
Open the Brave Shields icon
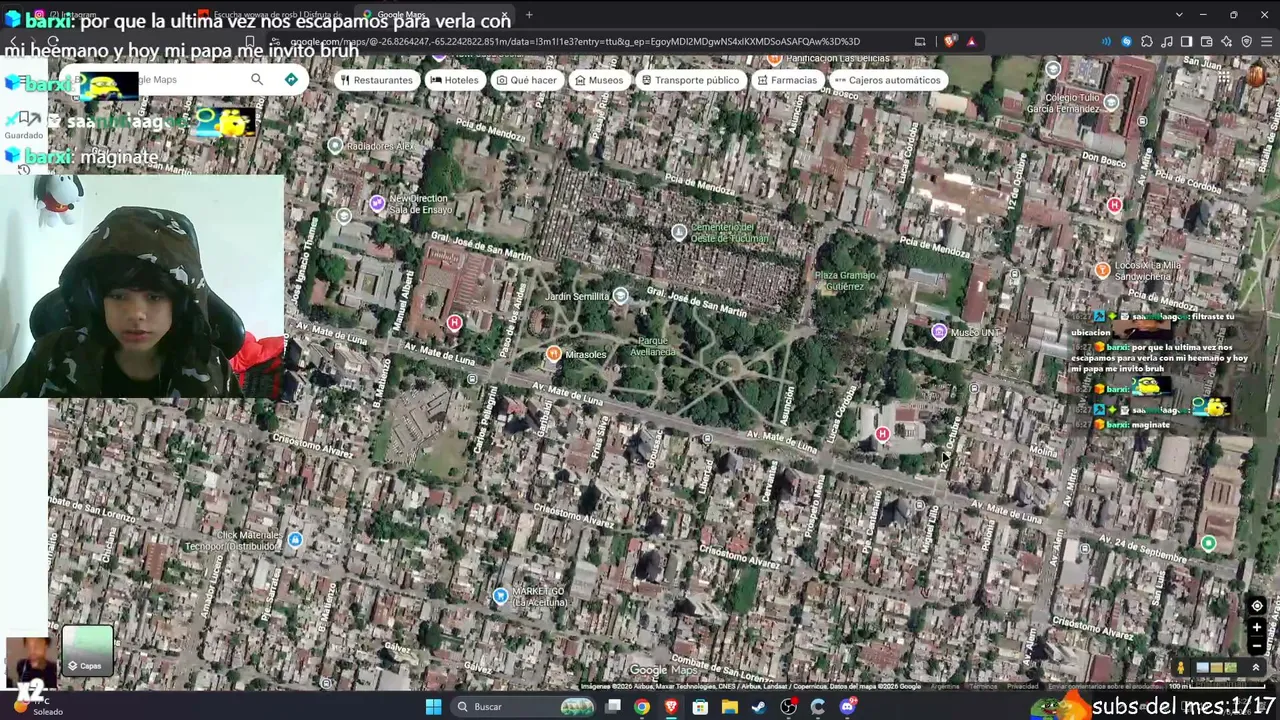949,42
